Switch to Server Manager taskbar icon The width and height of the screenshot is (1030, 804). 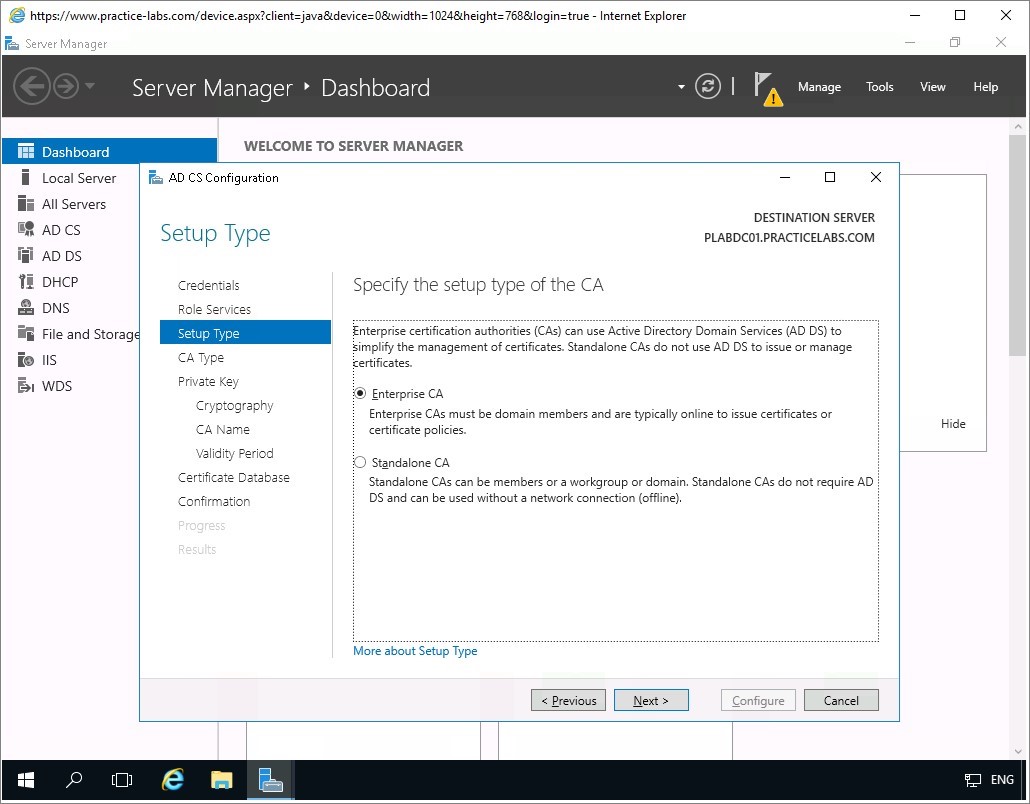pyautogui.click(x=271, y=780)
